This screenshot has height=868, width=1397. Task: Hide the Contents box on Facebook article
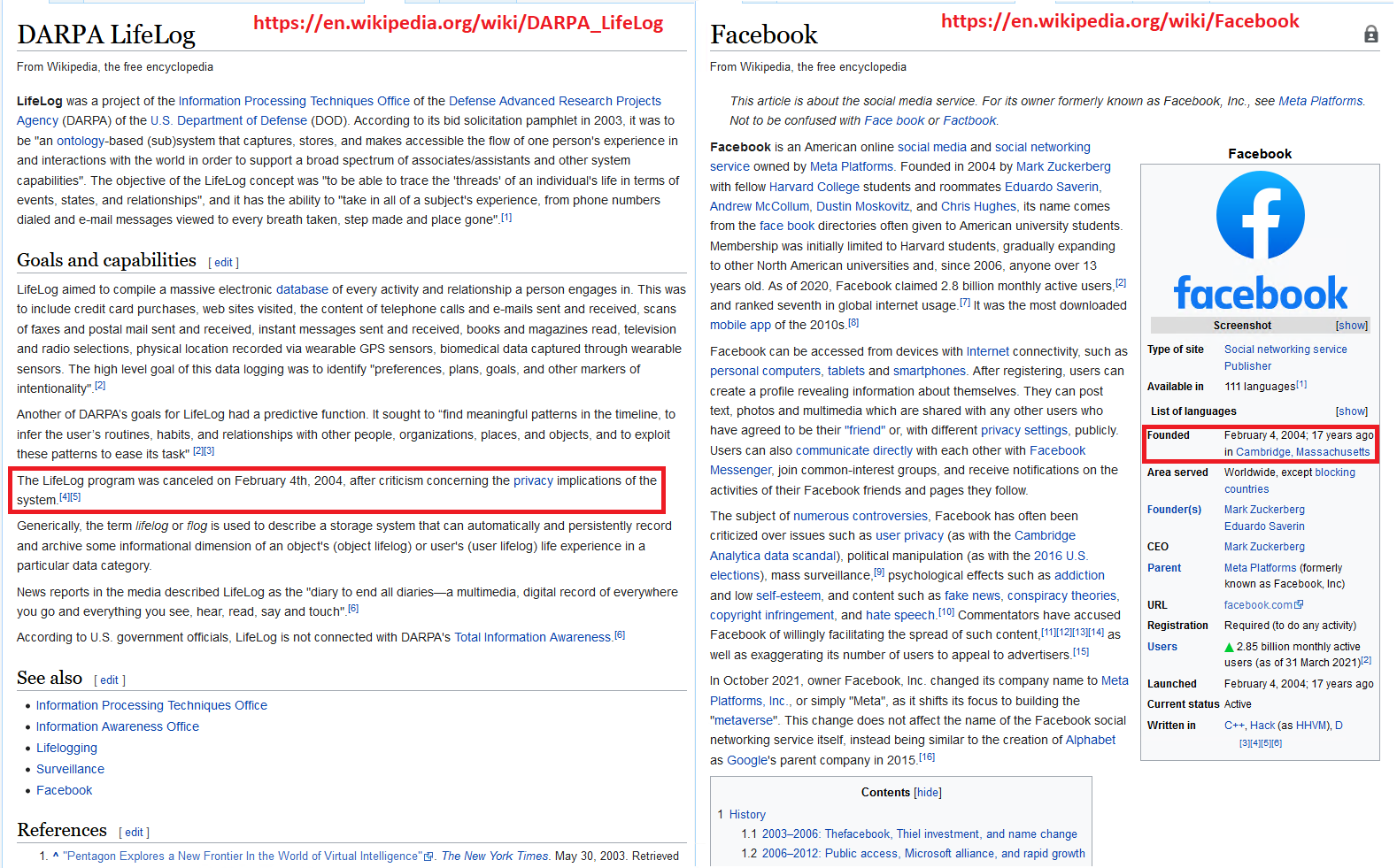(x=928, y=793)
